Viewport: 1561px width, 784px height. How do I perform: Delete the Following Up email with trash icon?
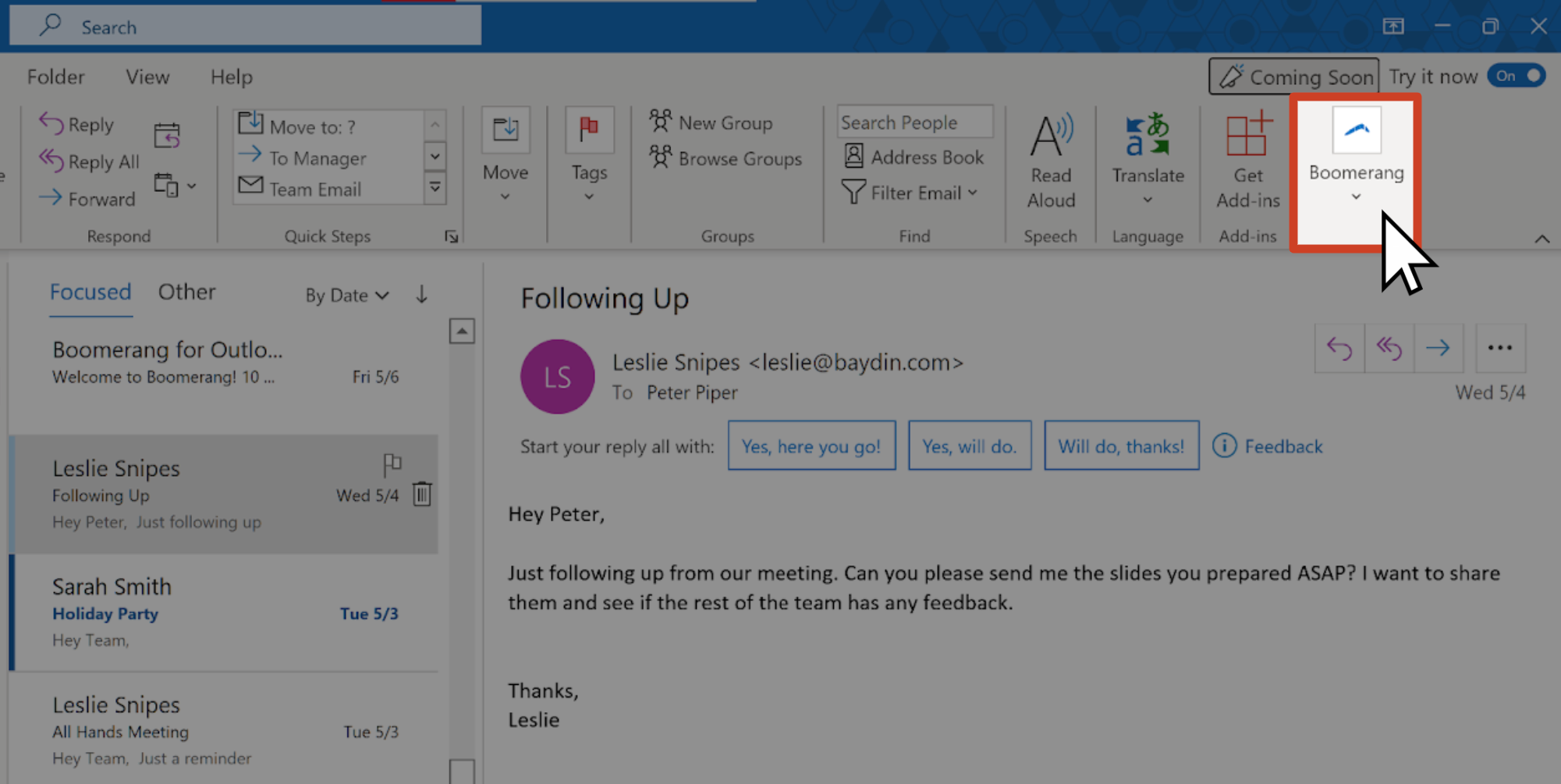click(x=422, y=493)
